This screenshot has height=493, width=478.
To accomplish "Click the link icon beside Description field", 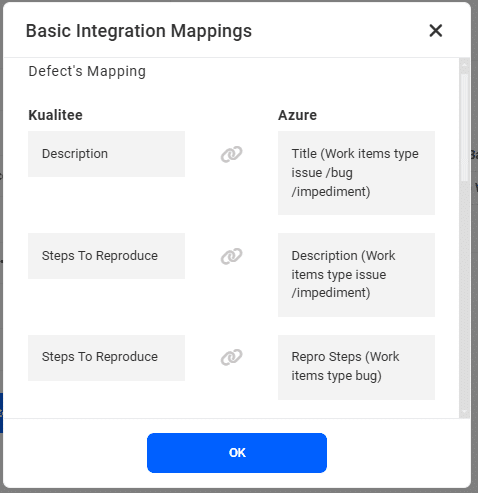I will [x=231, y=154].
